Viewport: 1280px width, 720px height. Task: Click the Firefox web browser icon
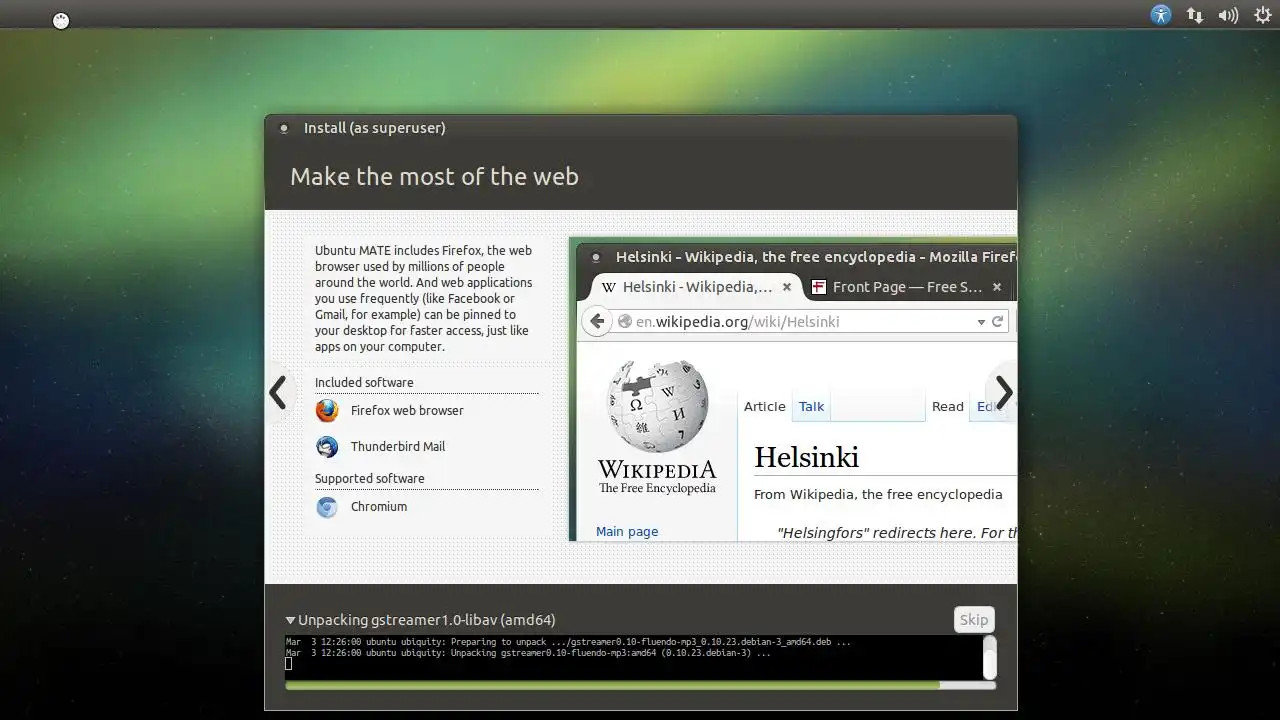click(327, 411)
